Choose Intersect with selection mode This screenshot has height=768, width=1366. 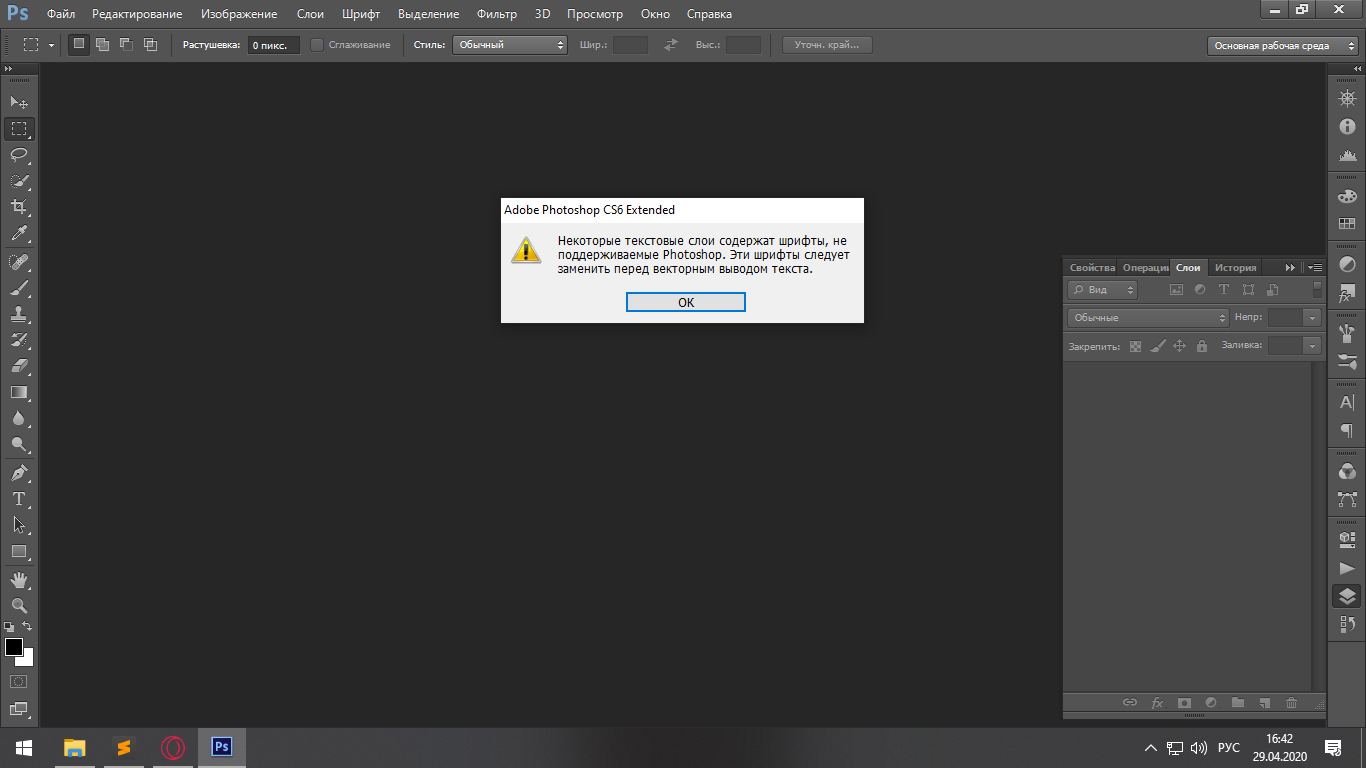click(x=150, y=44)
